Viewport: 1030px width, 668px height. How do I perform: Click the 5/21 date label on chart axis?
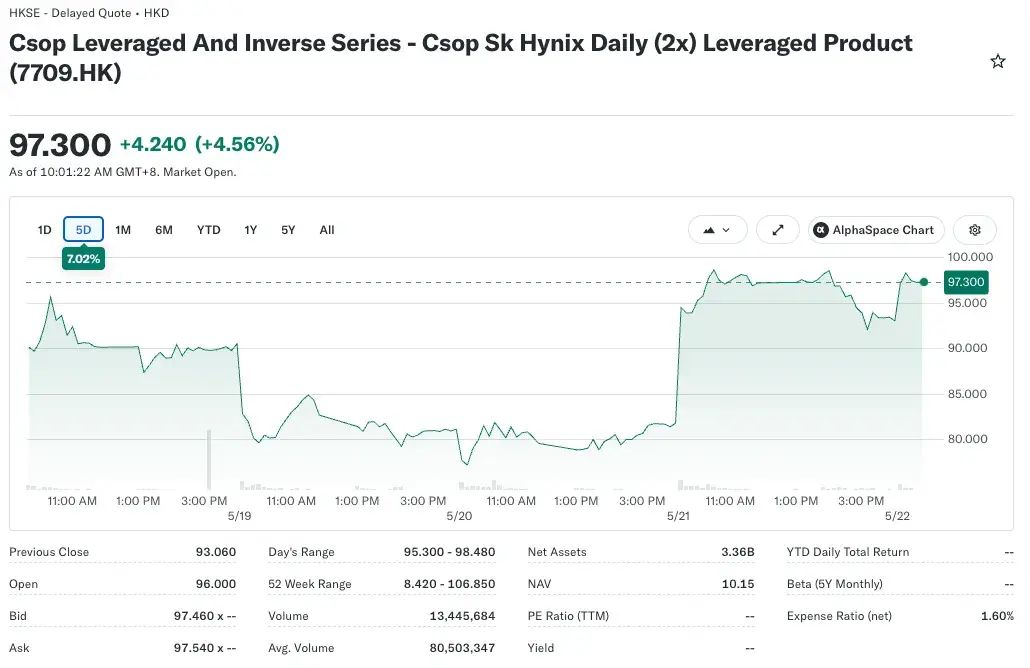[x=679, y=516]
